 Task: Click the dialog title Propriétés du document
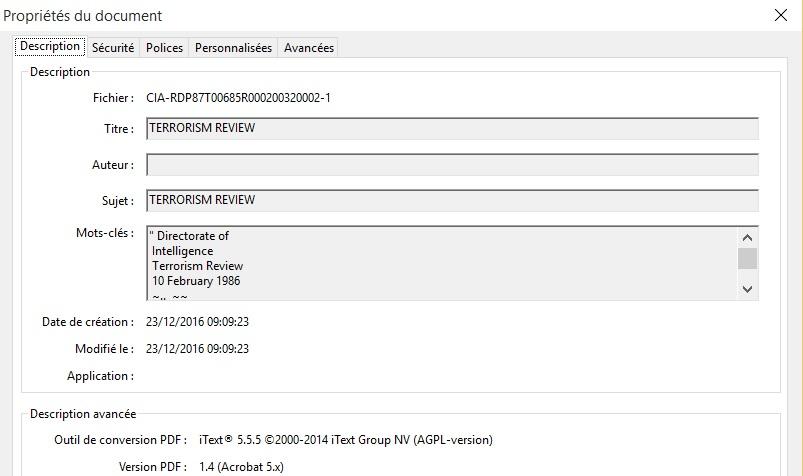click(83, 16)
